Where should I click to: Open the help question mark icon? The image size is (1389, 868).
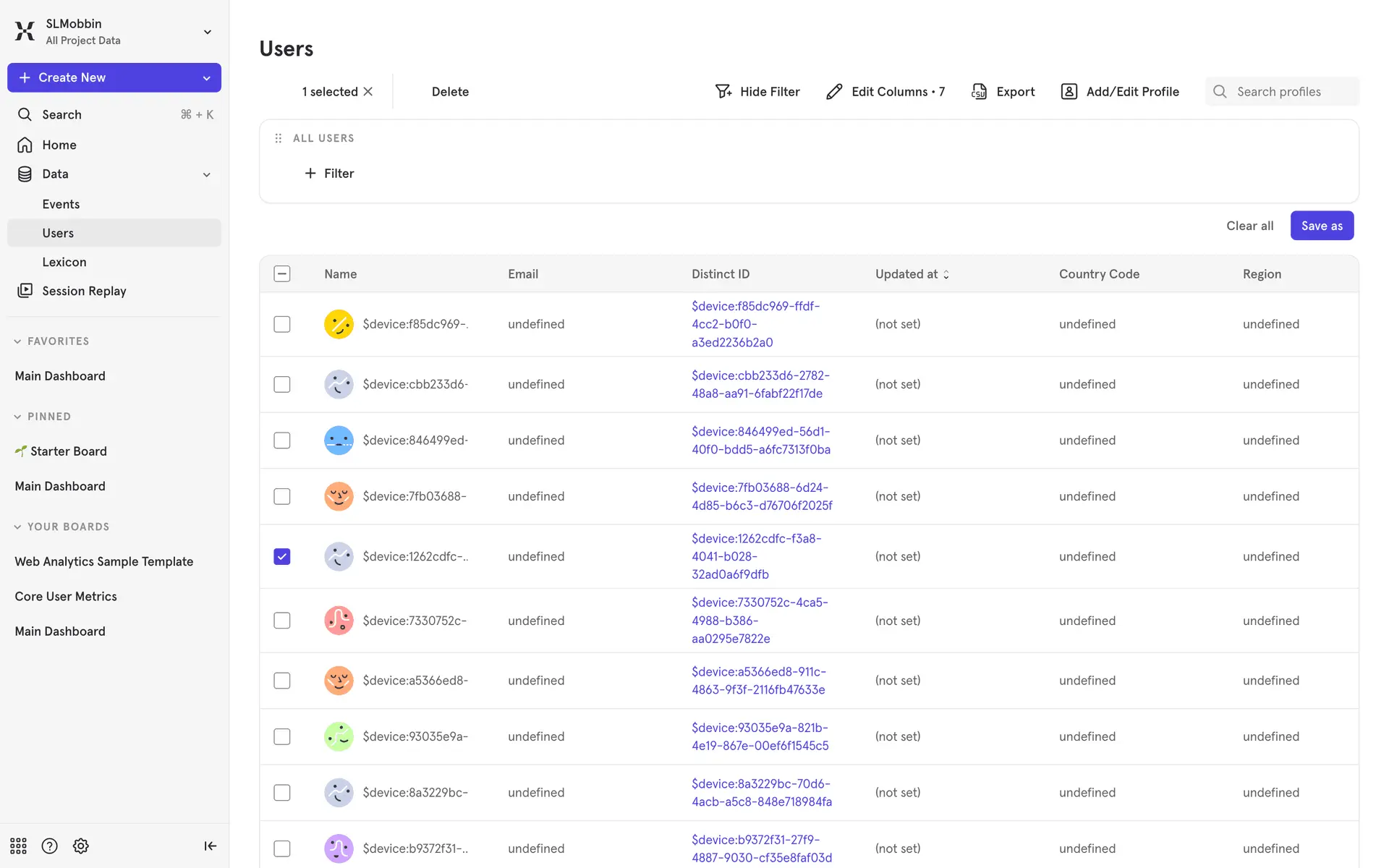coord(49,846)
